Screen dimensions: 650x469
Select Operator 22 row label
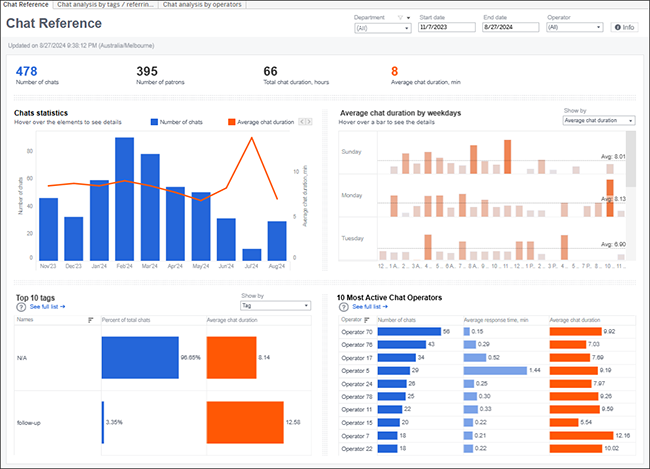tap(357, 449)
